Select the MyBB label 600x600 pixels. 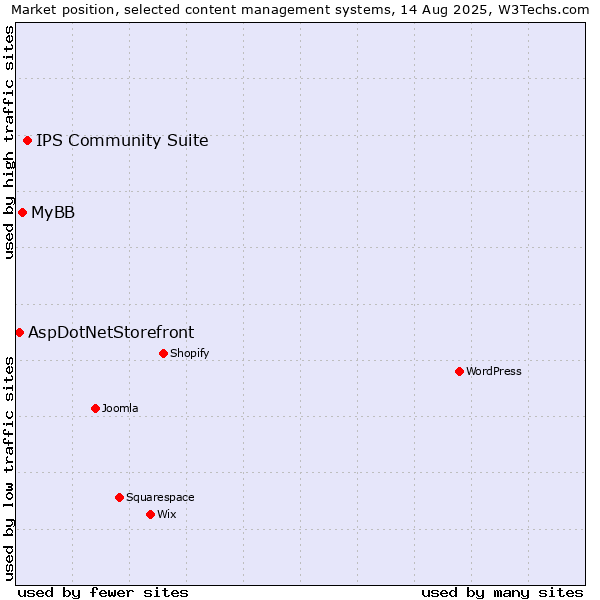[x=53, y=212]
